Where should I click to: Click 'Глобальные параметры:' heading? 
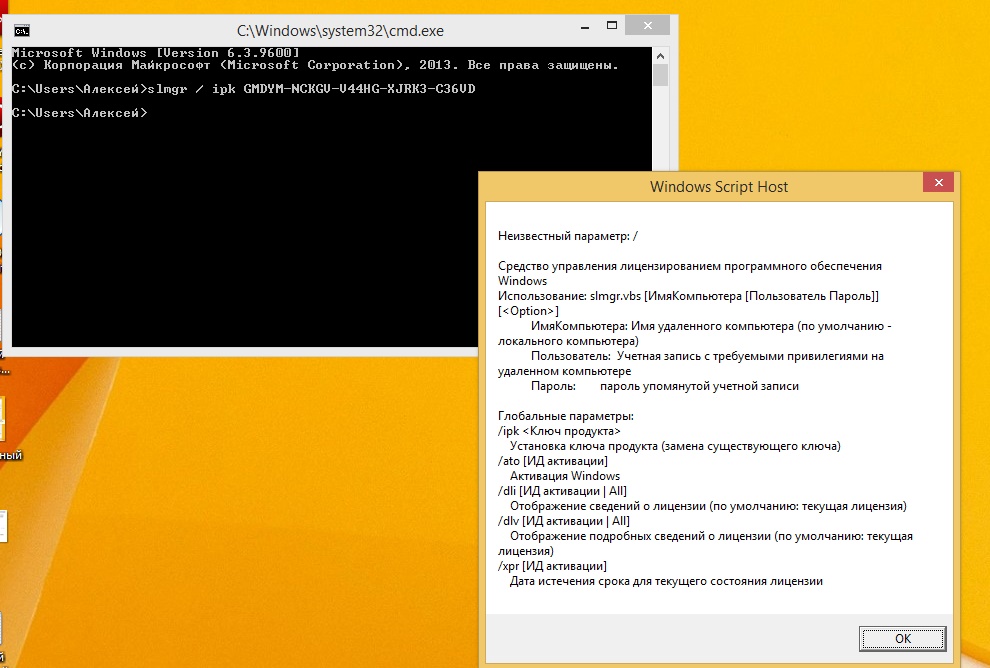pyautogui.click(x=566, y=416)
